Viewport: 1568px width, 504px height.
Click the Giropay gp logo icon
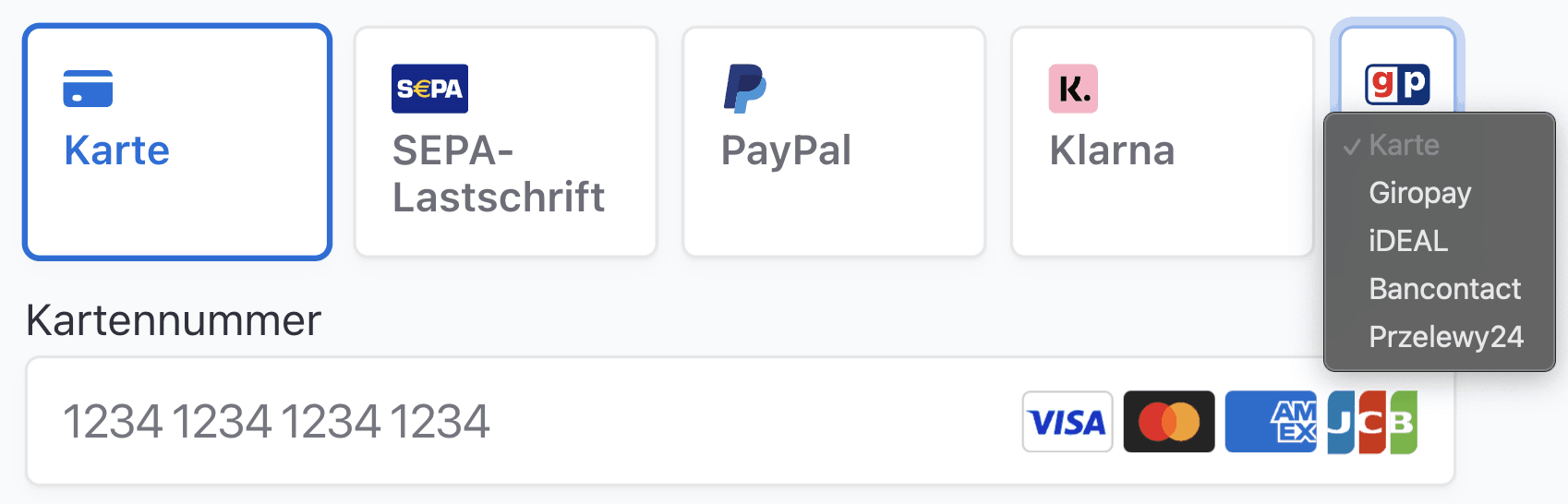click(1397, 85)
